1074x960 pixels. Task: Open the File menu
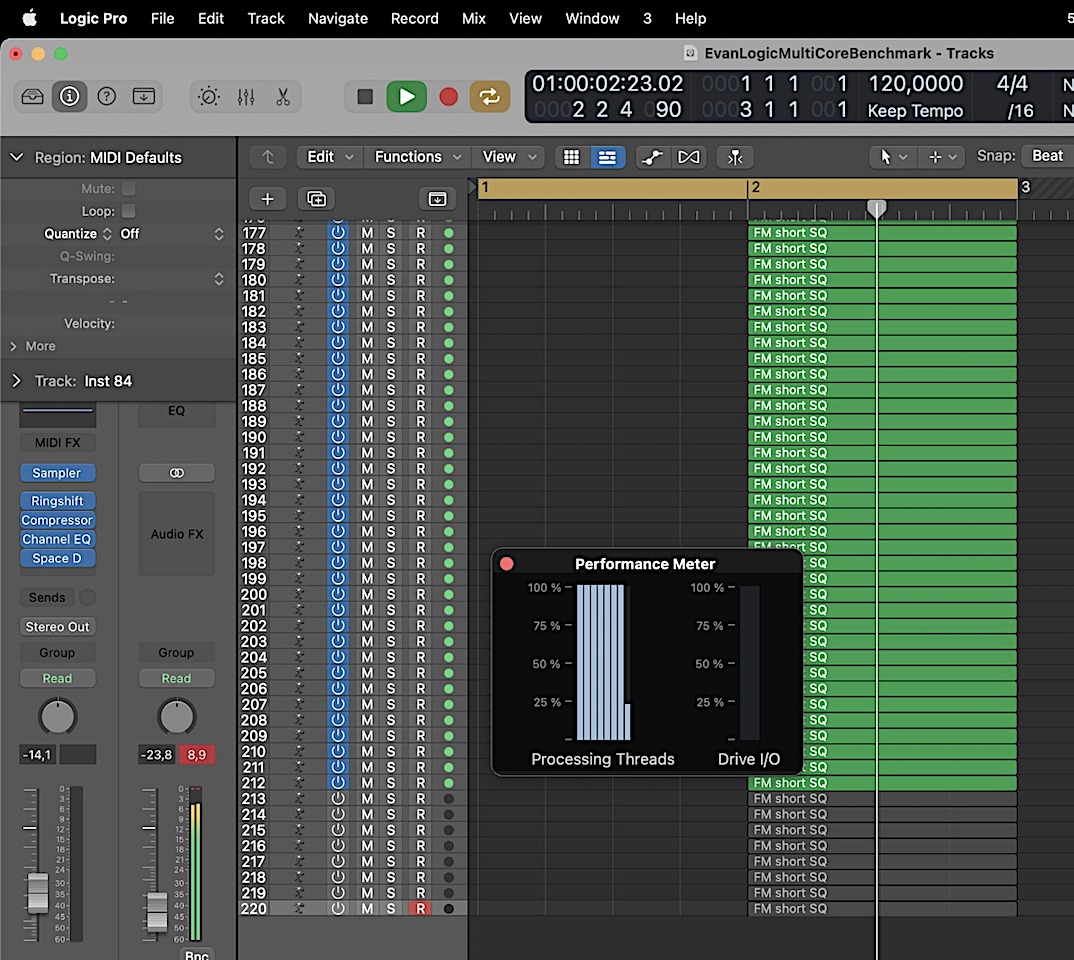coord(162,18)
